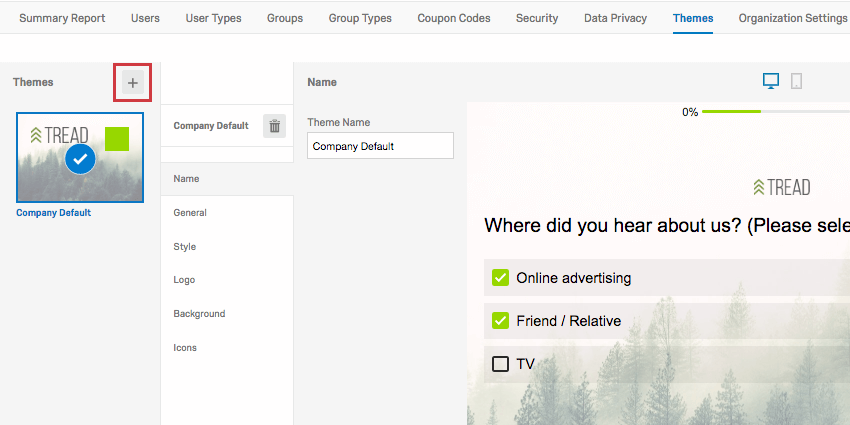Image resolution: width=850 pixels, height=425 pixels.
Task: Click the blue checkmark on theme thumbnail
Action: coord(80,159)
